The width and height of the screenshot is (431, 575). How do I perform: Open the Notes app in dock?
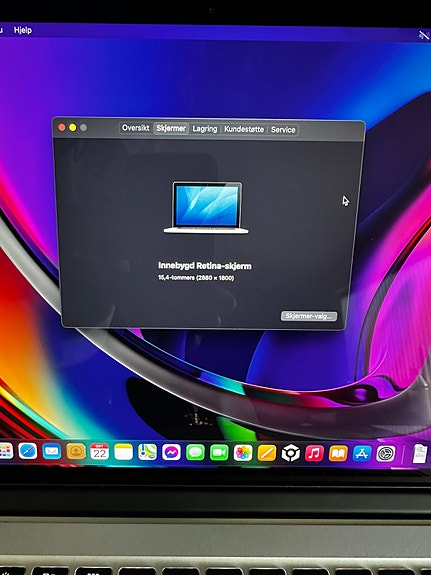[124, 452]
